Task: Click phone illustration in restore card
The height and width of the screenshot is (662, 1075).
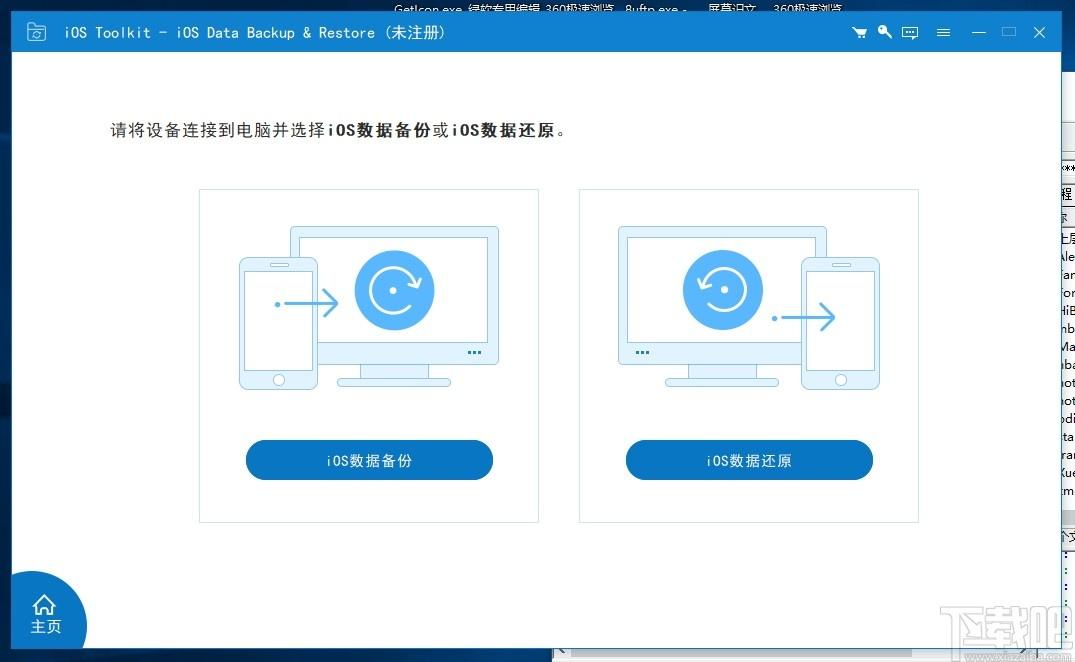Action: (840, 322)
